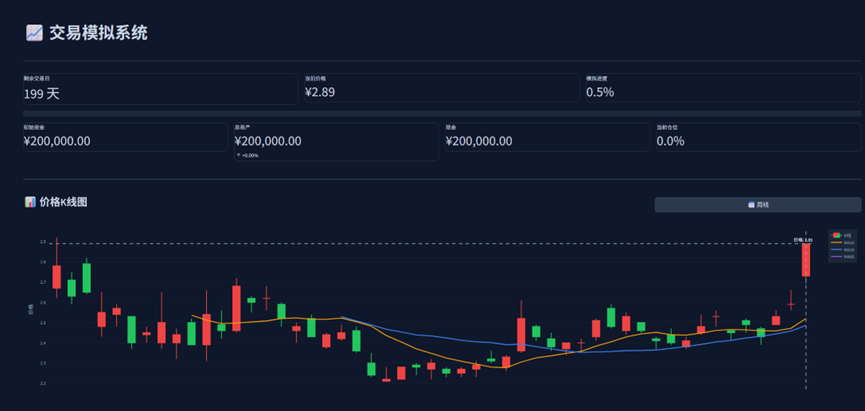Switch chart to 周线 view
This screenshot has width=865, height=411.
757,205
